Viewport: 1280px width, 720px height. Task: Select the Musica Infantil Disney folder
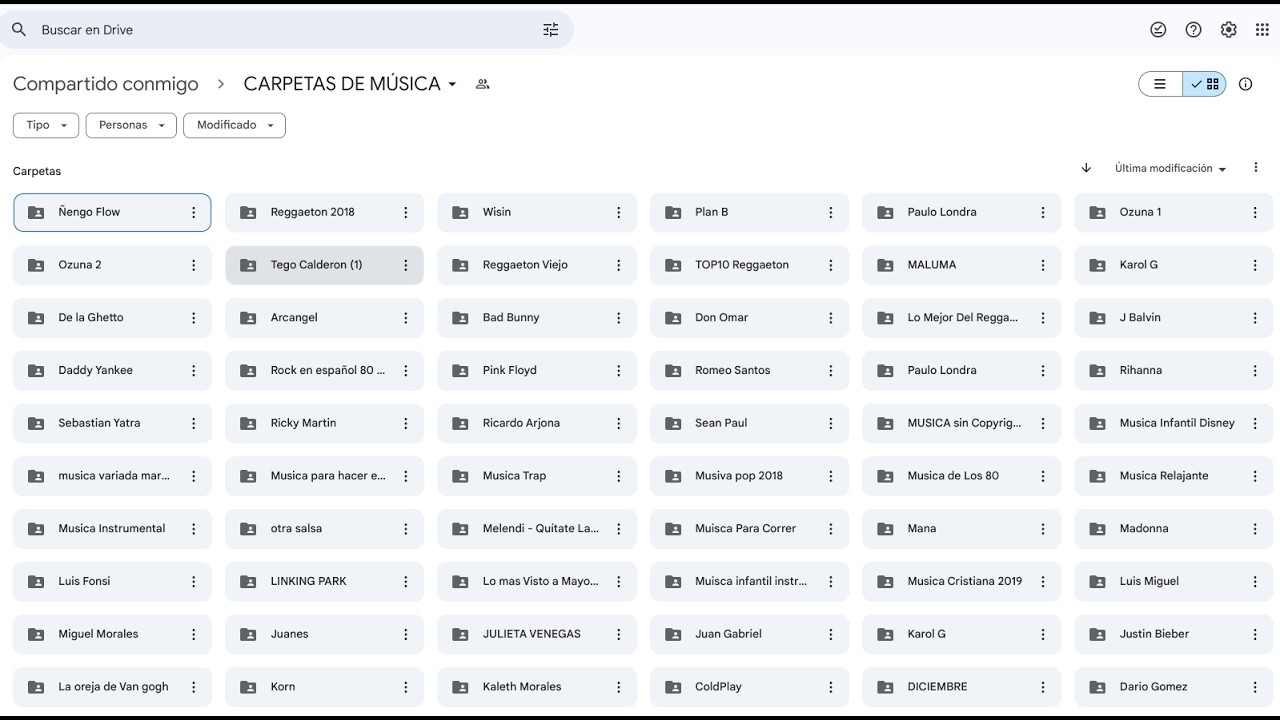tap(1174, 423)
